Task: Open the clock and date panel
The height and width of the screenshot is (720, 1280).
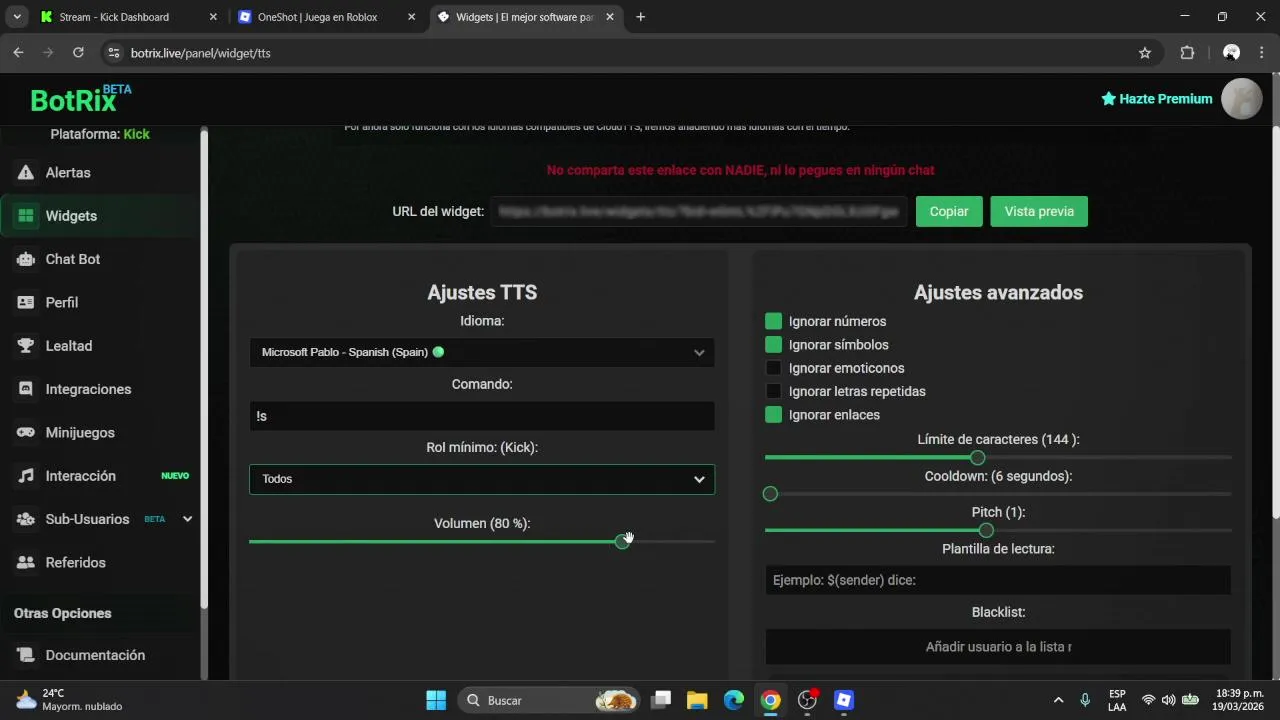Action: click(1240, 700)
